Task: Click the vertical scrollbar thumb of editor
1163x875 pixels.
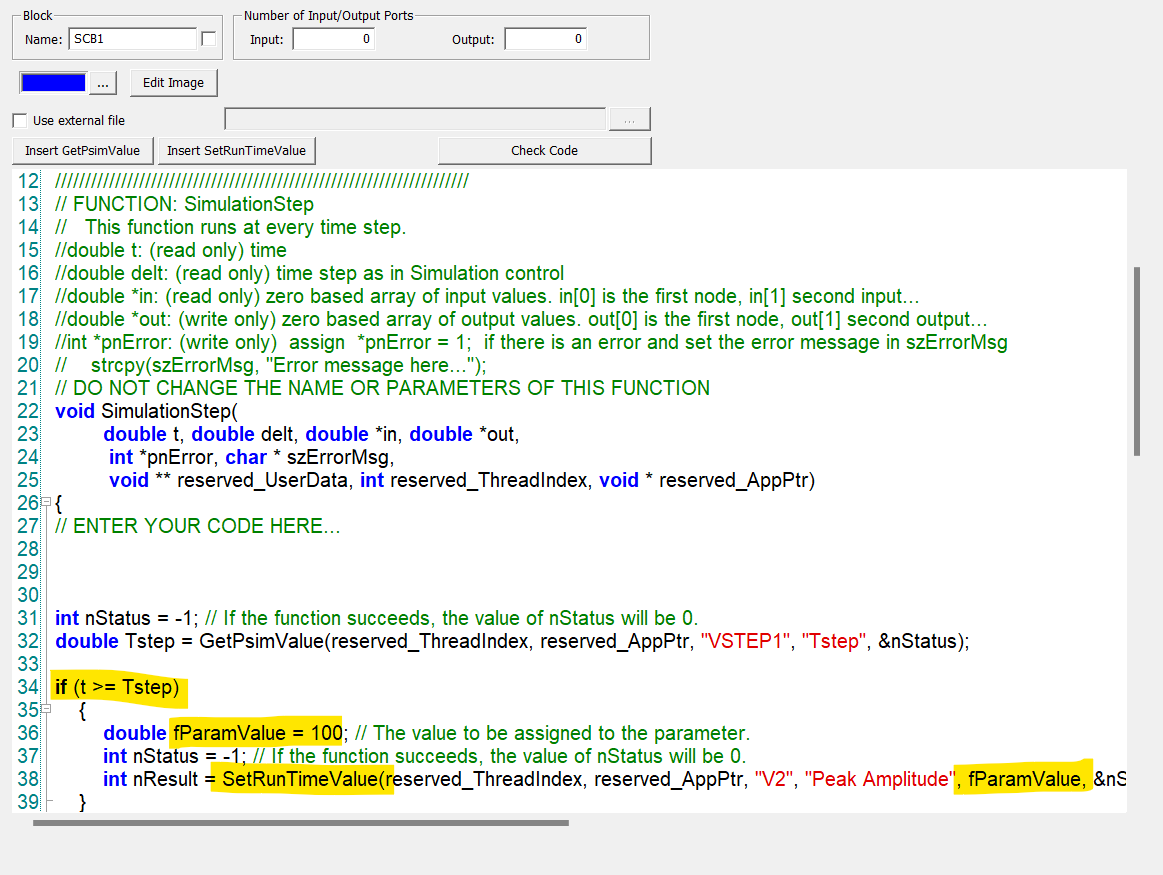Action: pos(1137,362)
